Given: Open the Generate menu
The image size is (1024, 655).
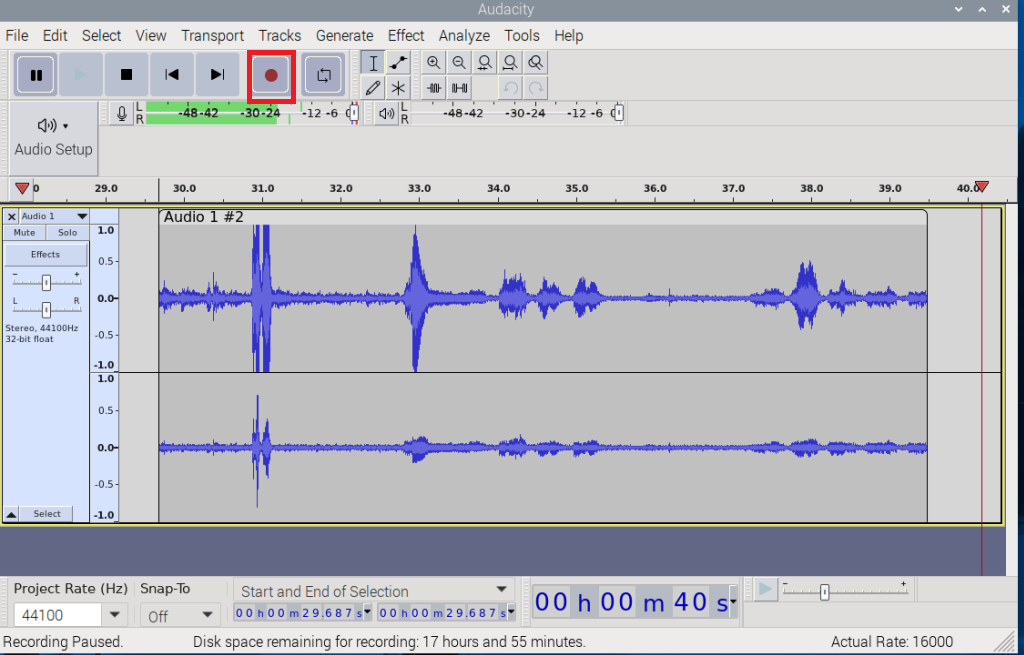Looking at the screenshot, I should [x=344, y=36].
